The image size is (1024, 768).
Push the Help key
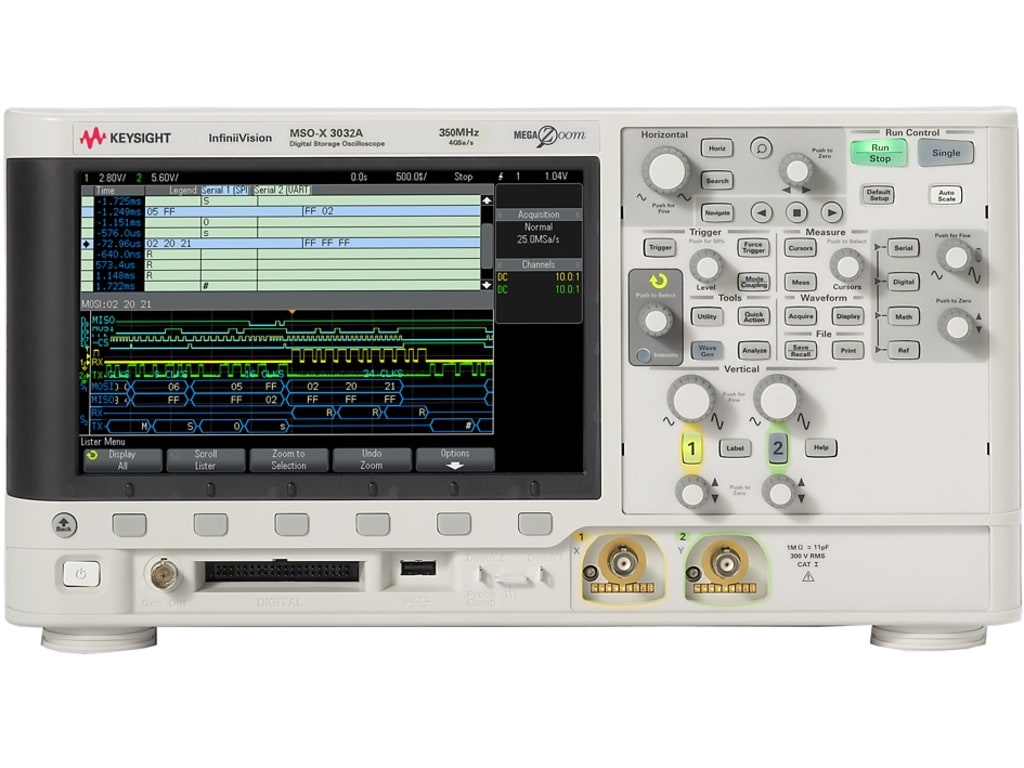click(x=821, y=448)
